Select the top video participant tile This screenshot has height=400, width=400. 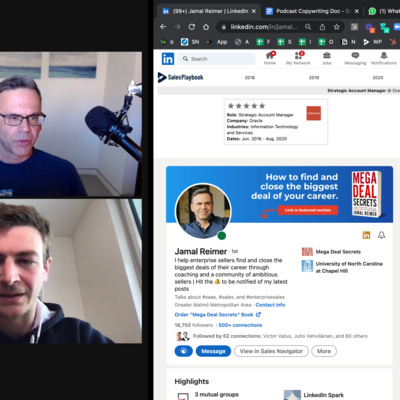click(x=71, y=124)
